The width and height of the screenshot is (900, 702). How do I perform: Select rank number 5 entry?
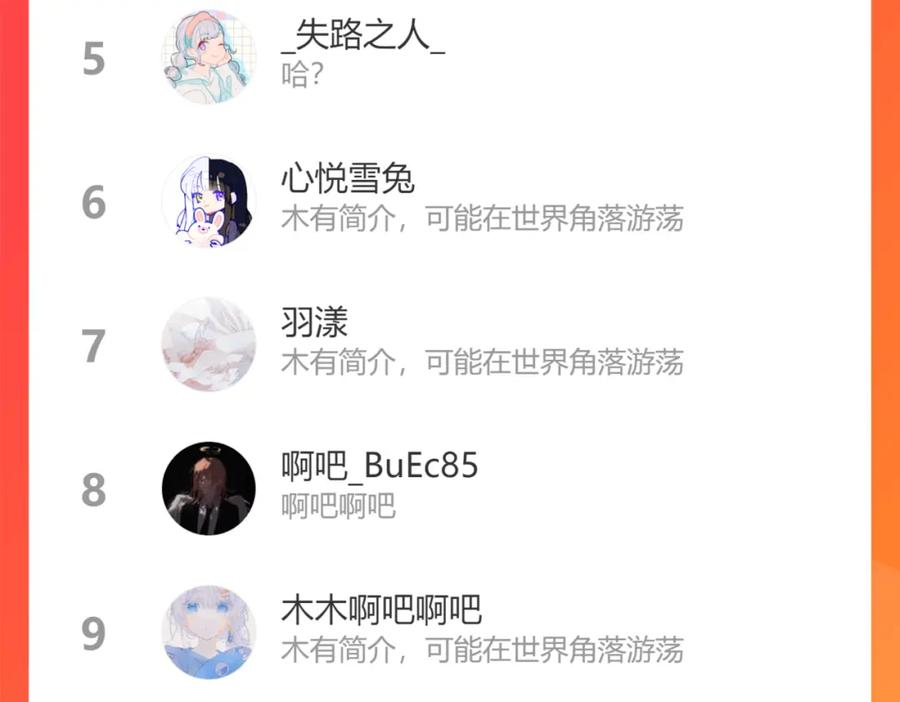tap(94, 59)
